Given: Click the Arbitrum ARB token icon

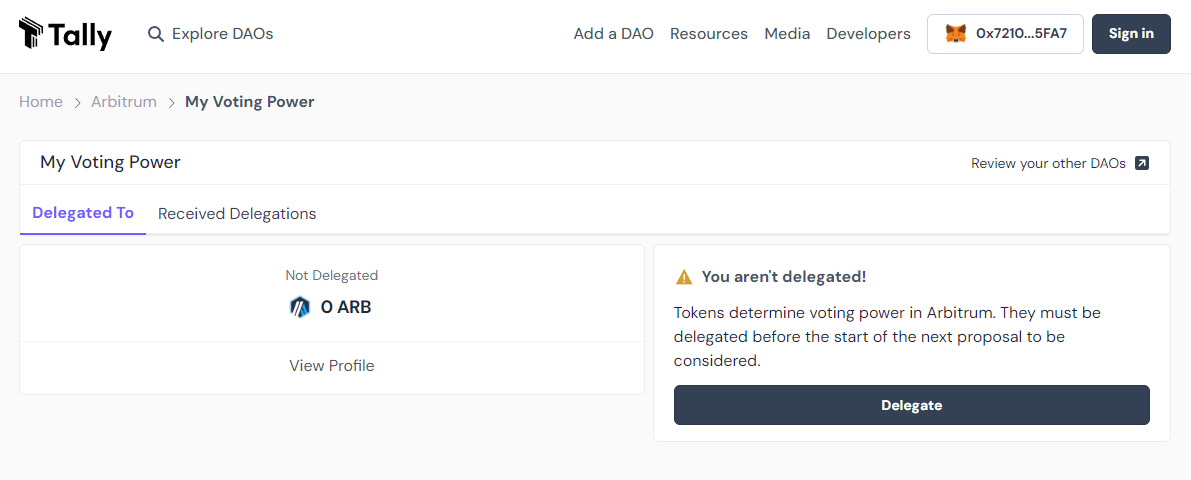Looking at the screenshot, I should tap(300, 308).
